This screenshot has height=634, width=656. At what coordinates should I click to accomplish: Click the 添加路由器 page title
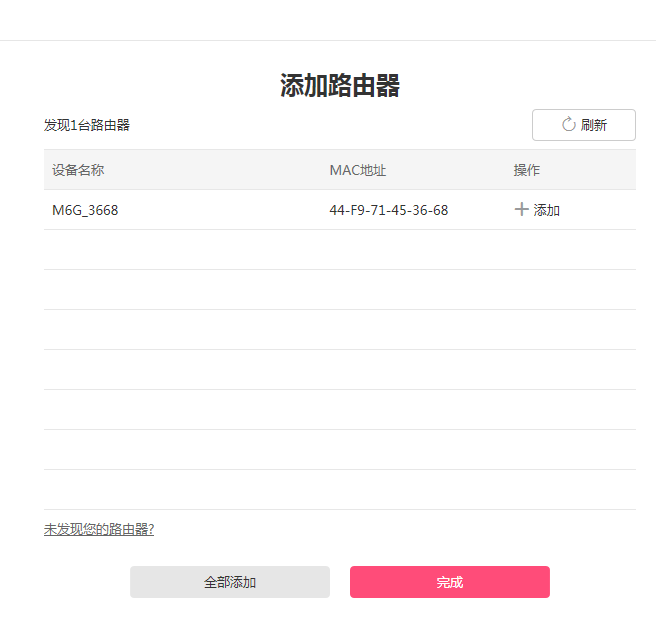click(x=340, y=86)
